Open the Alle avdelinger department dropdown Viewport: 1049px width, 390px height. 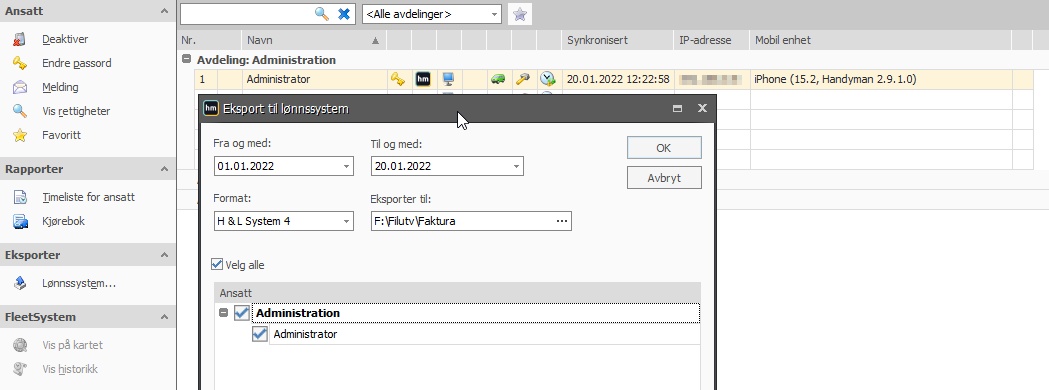(x=432, y=13)
